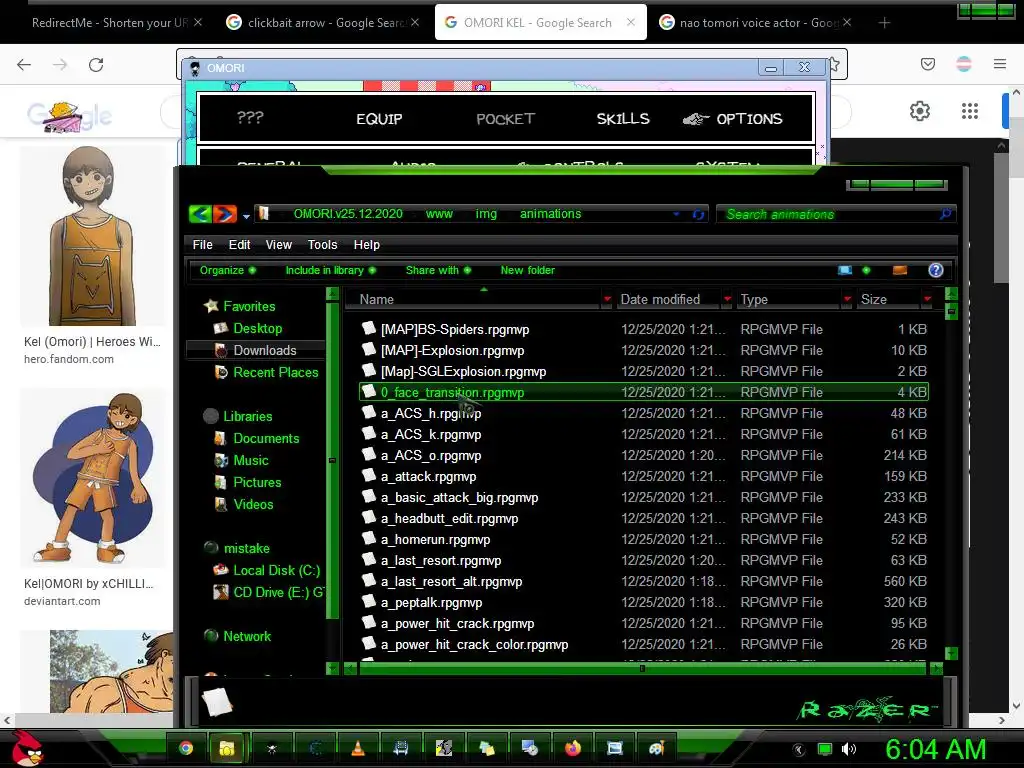Open the Edit menu in Explorer
The height and width of the screenshot is (768, 1024).
239,245
